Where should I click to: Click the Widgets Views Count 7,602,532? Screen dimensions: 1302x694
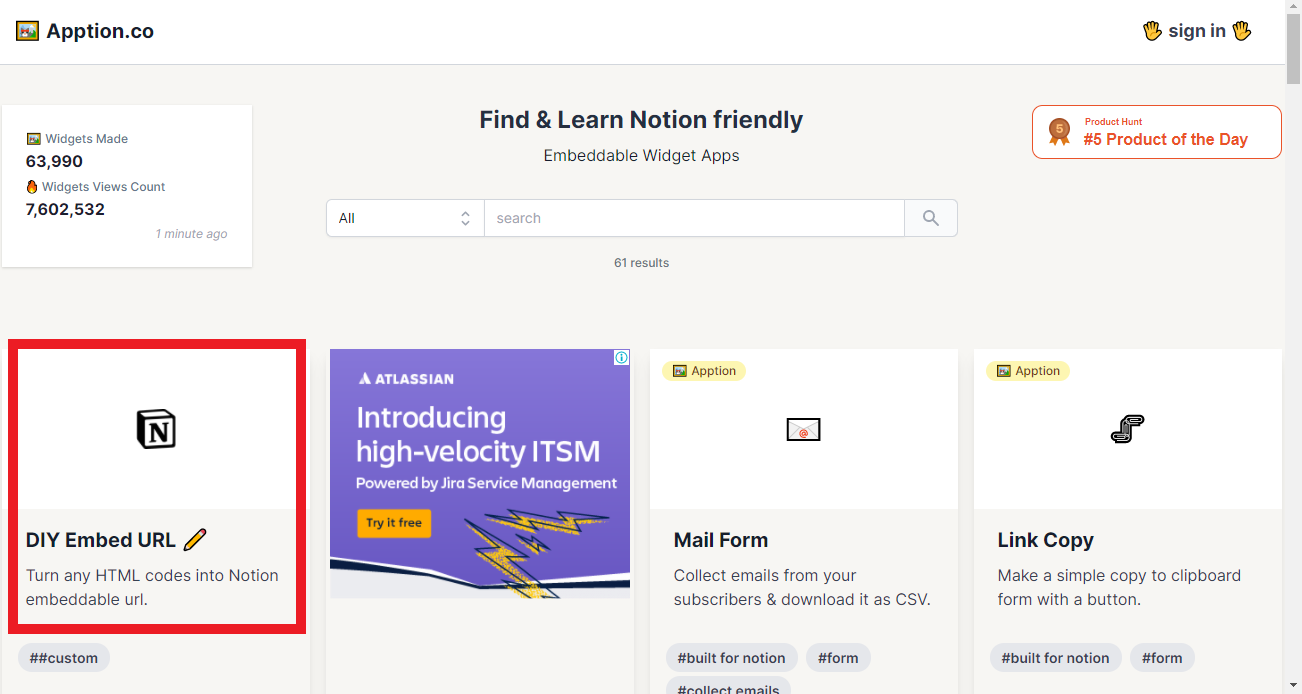tap(65, 210)
